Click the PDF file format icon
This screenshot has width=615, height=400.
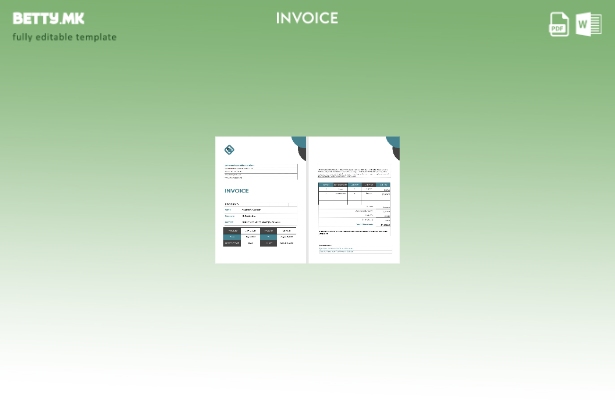tap(559, 24)
